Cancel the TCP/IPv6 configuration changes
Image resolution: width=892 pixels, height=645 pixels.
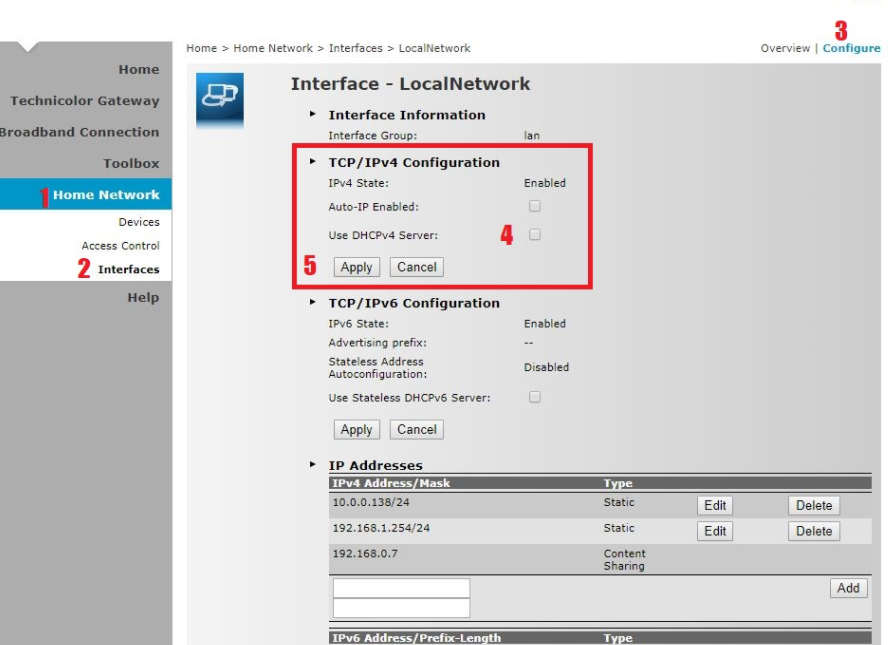417,430
